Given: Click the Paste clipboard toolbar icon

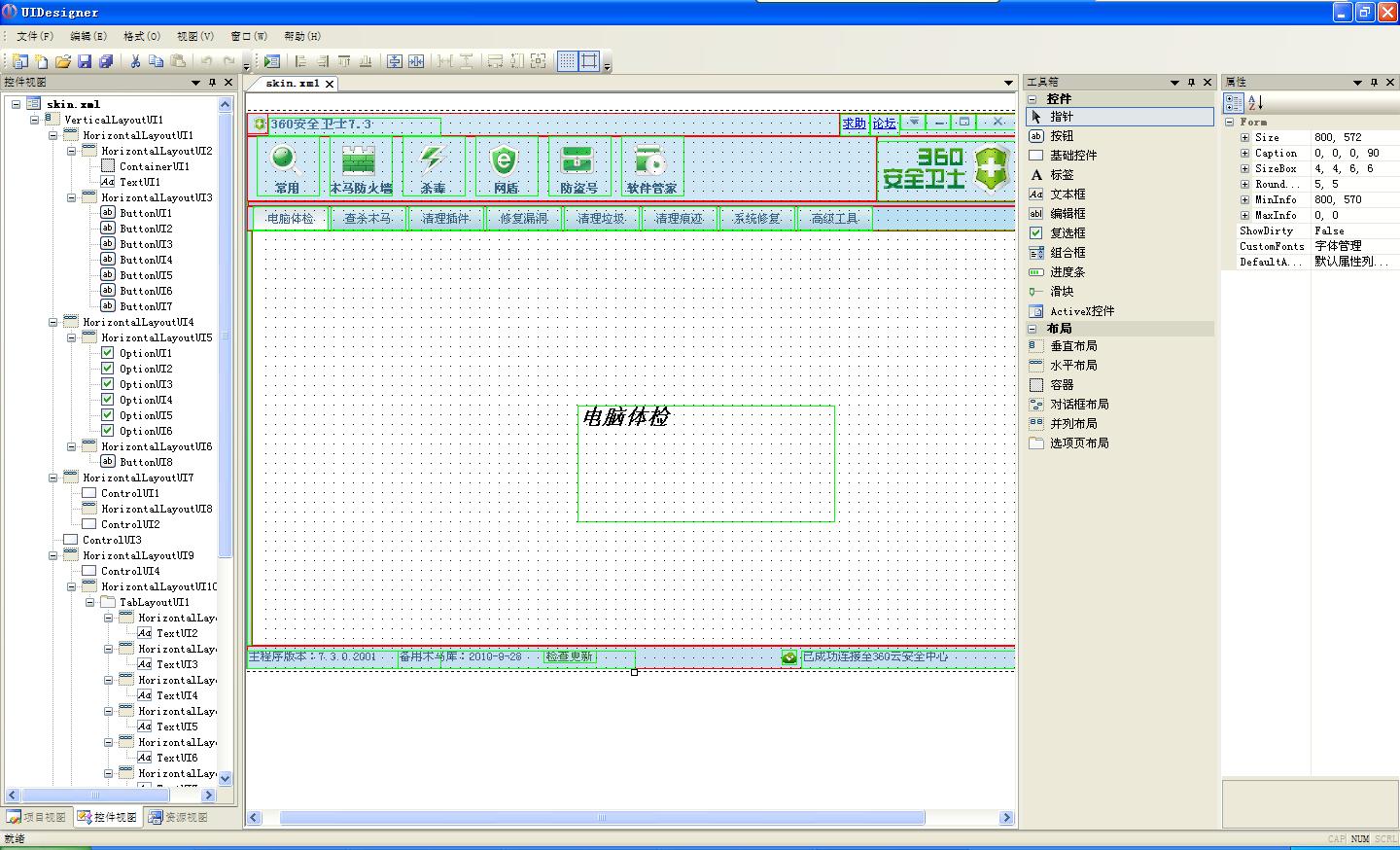Looking at the screenshot, I should 177,61.
